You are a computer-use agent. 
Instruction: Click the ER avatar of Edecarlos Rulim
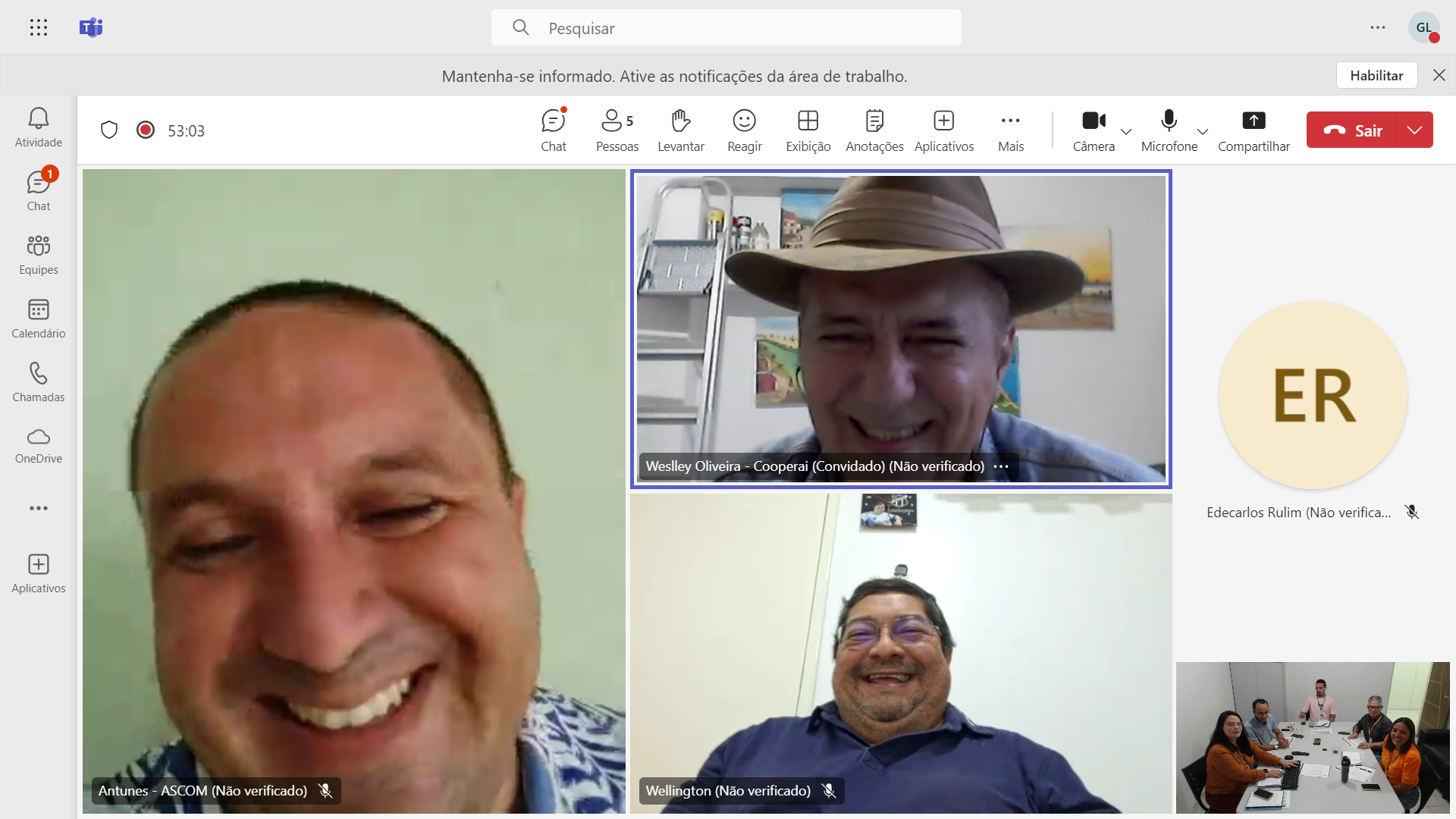pos(1313,395)
